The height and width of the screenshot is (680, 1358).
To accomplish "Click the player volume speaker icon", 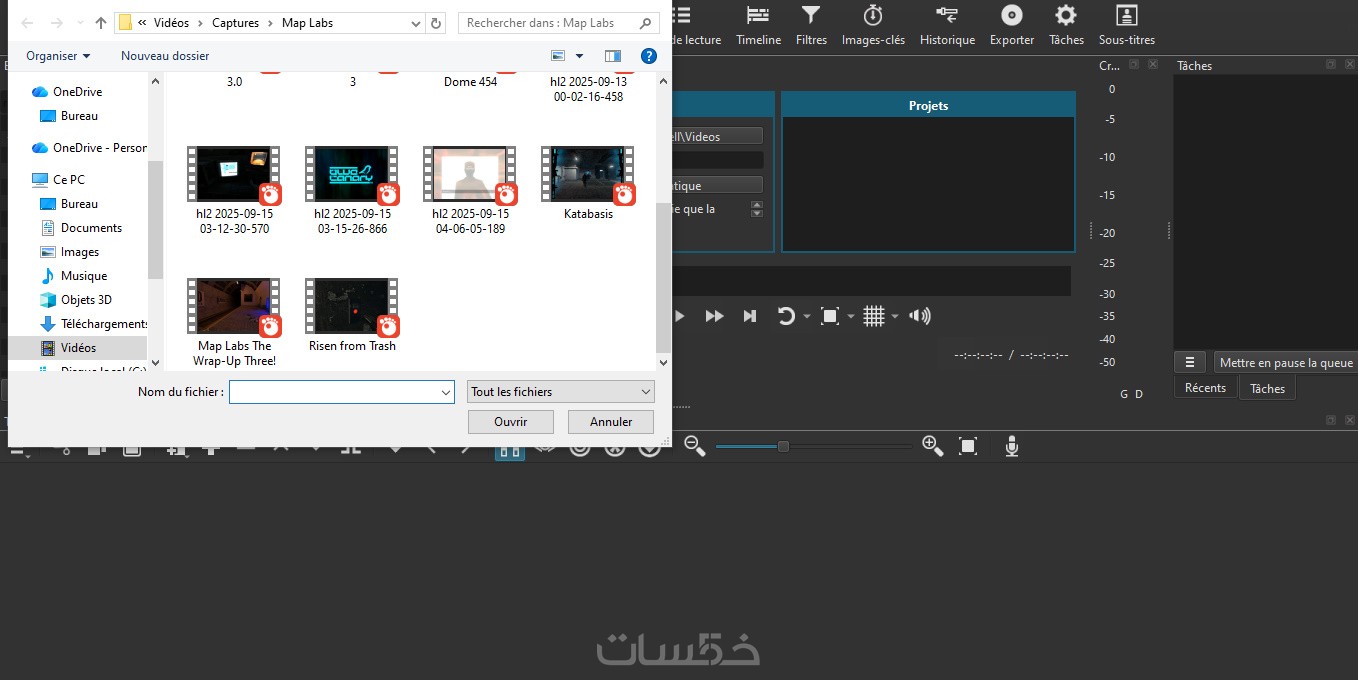I will click(x=920, y=316).
